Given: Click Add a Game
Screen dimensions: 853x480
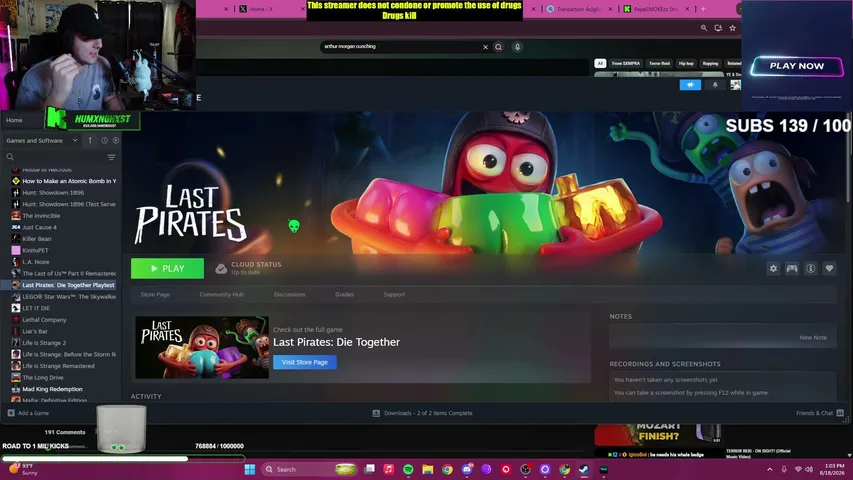Looking at the screenshot, I should coord(28,413).
